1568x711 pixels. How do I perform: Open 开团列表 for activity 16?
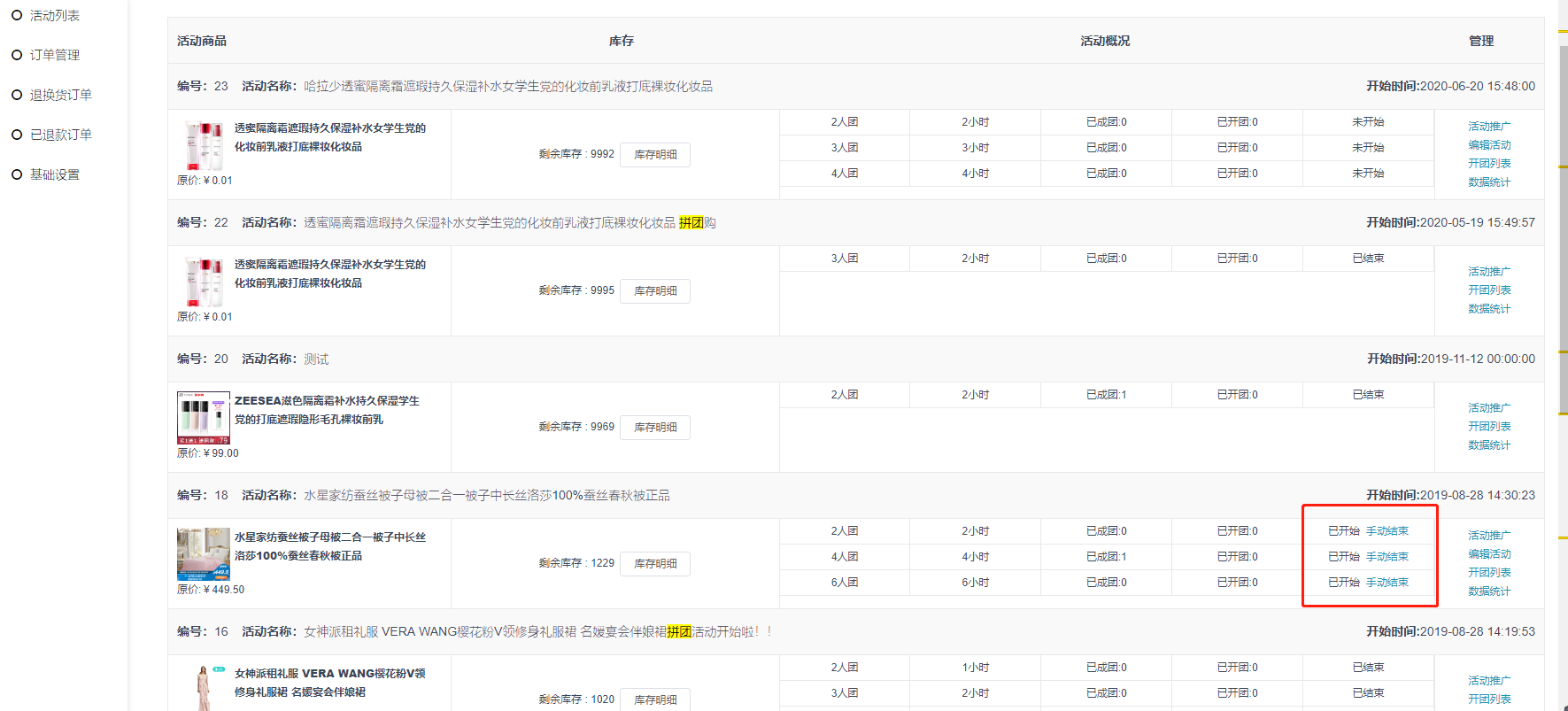point(1489,699)
